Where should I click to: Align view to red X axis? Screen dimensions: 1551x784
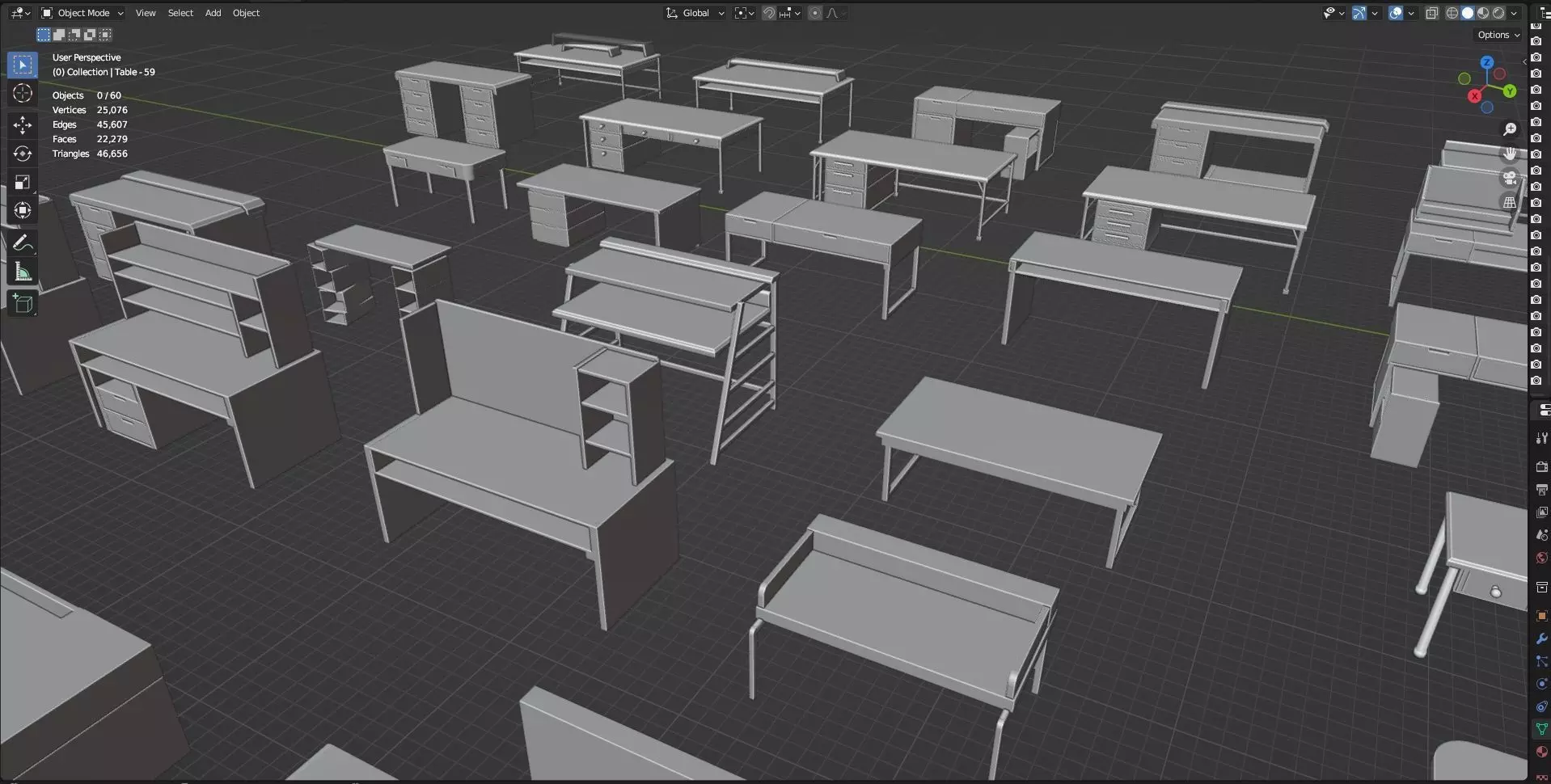tap(1474, 95)
